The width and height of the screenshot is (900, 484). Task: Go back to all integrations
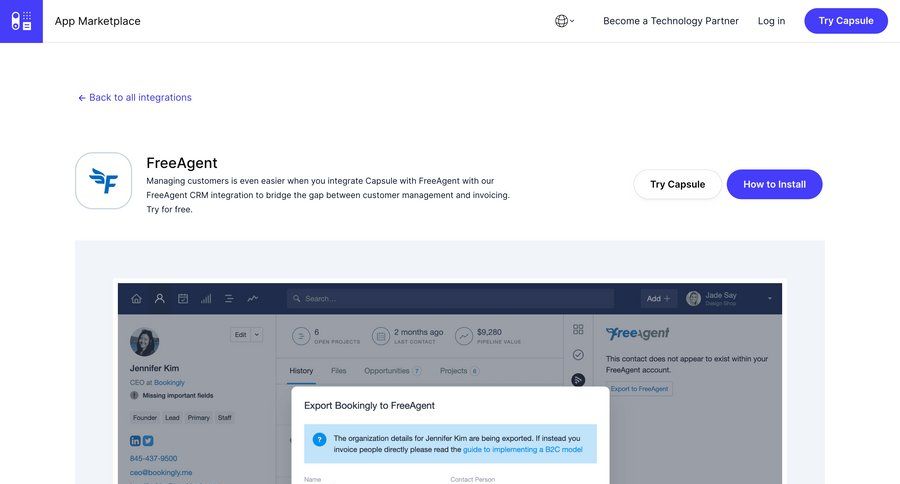[135, 98]
